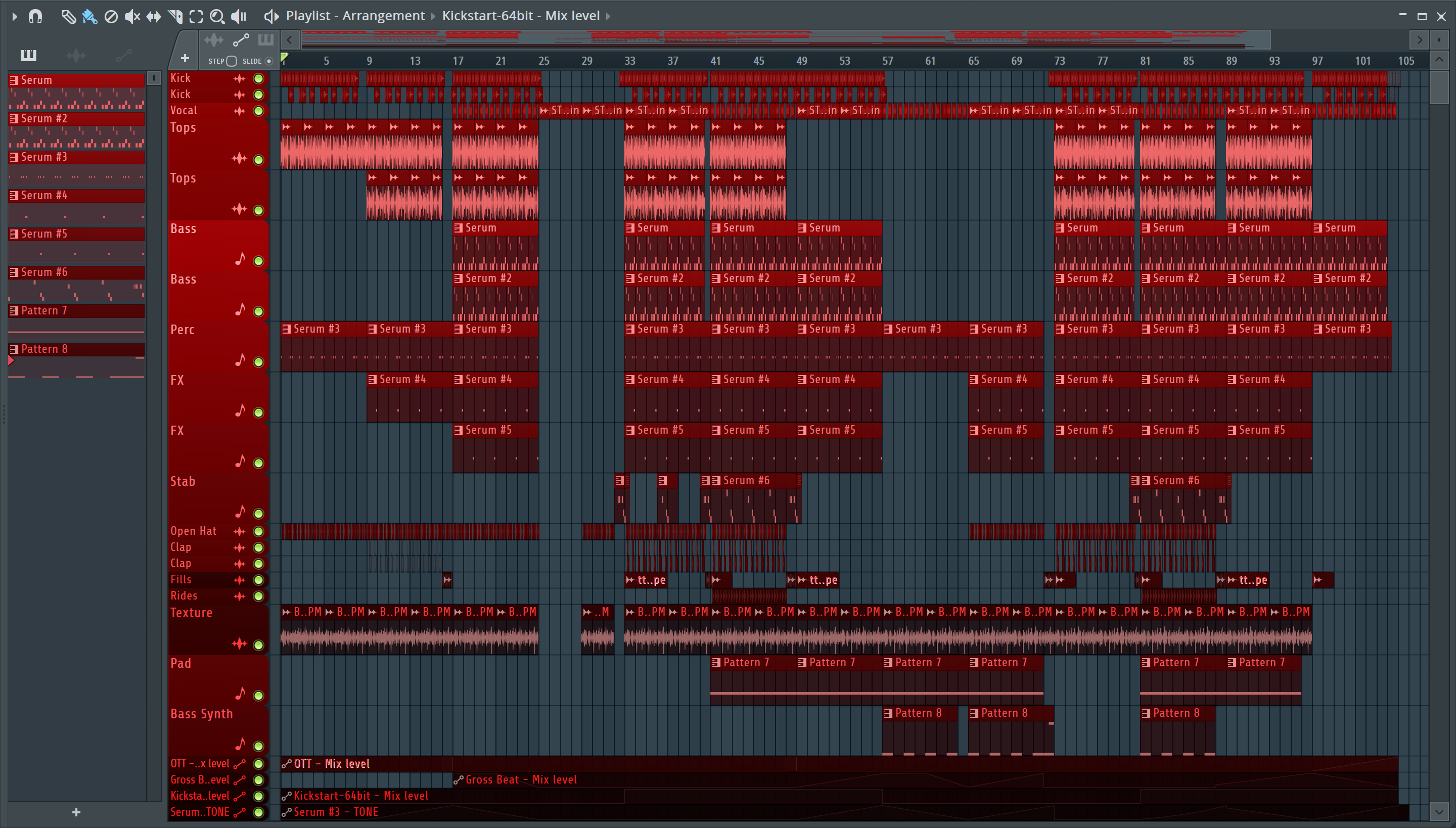Image resolution: width=1456 pixels, height=828 pixels.
Task: Mute the Open Hat track
Action: click(x=259, y=532)
